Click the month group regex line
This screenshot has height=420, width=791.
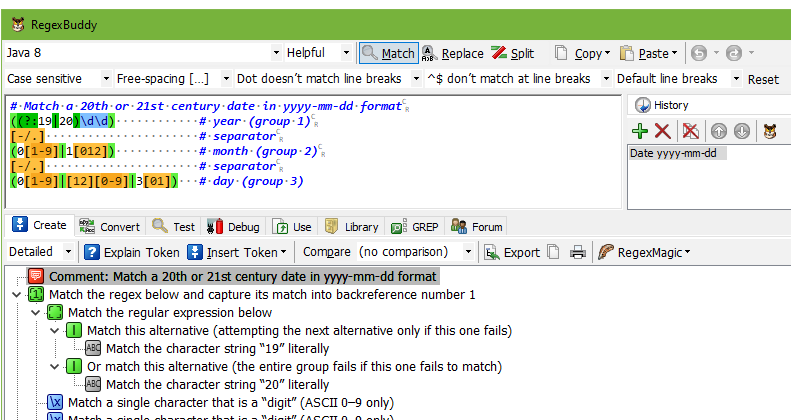coord(164,151)
